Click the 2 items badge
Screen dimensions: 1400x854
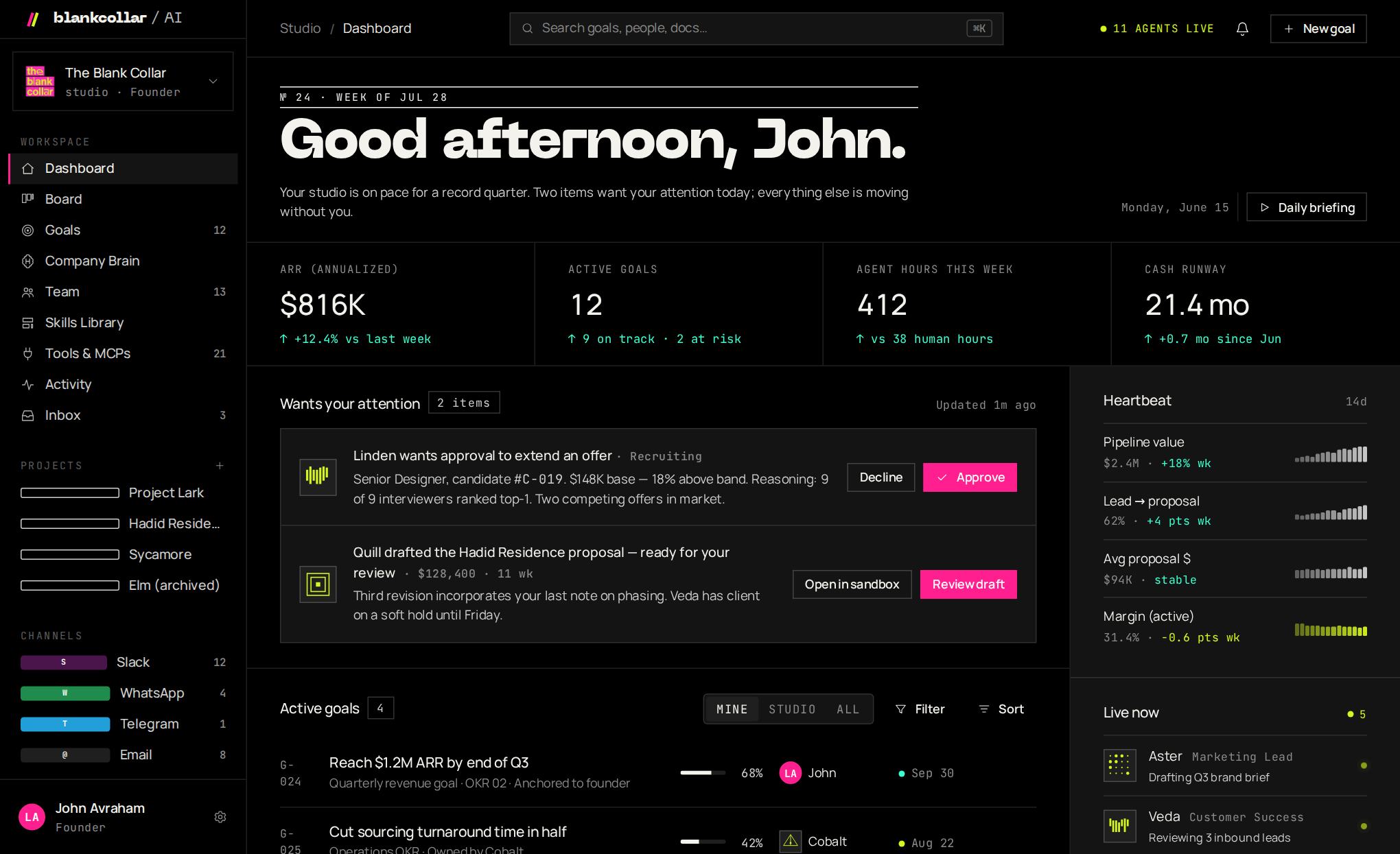464,403
